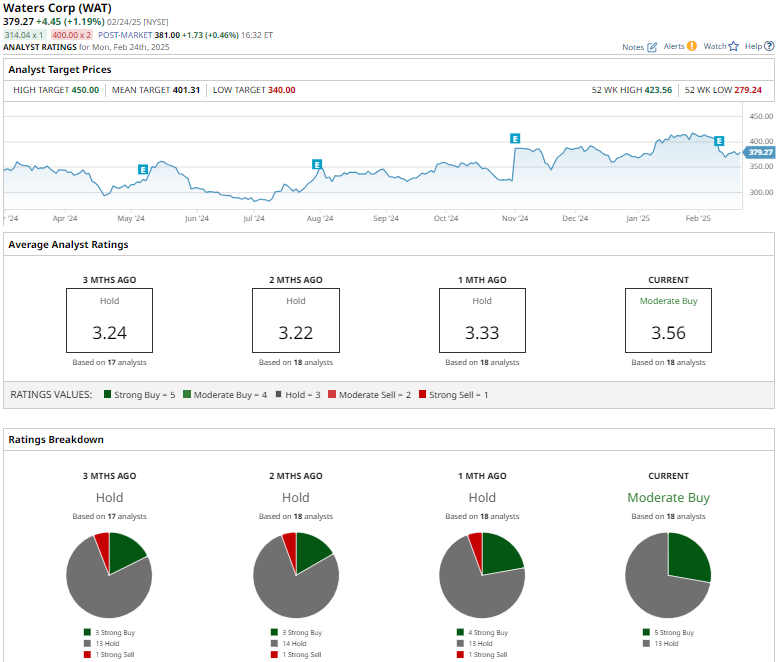The image size is (779, 662).
Task: Click the Watch star icon
Action: point(733,46)
